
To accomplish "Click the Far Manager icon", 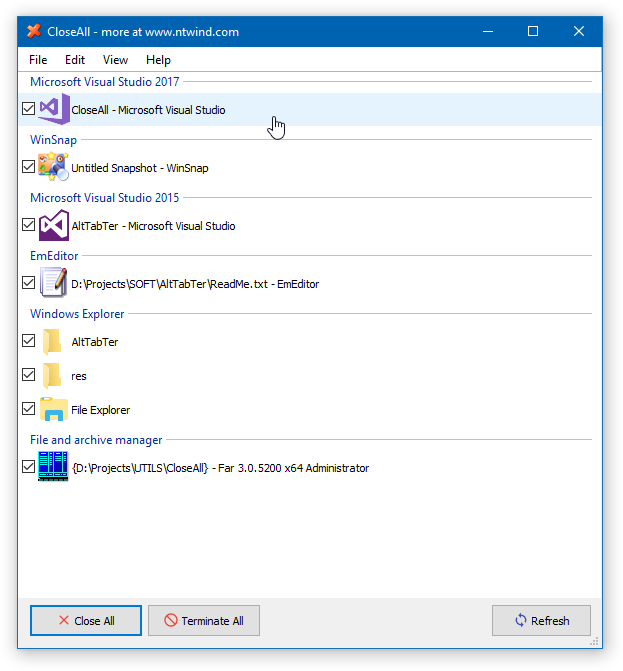I will click(x=53, y=466).
